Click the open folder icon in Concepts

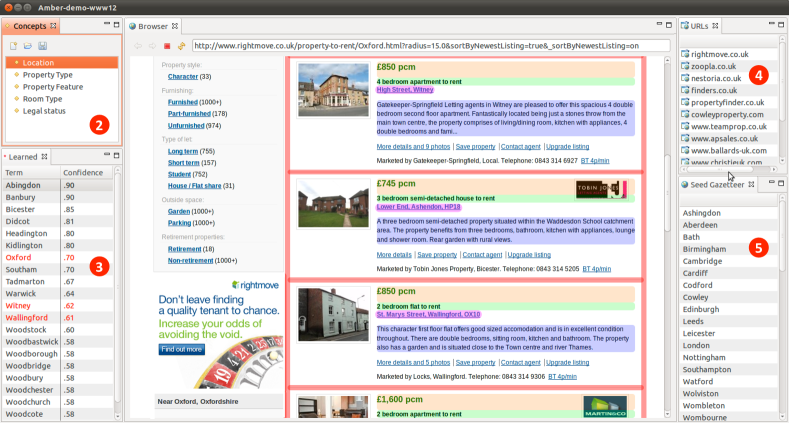pos(28,46)
